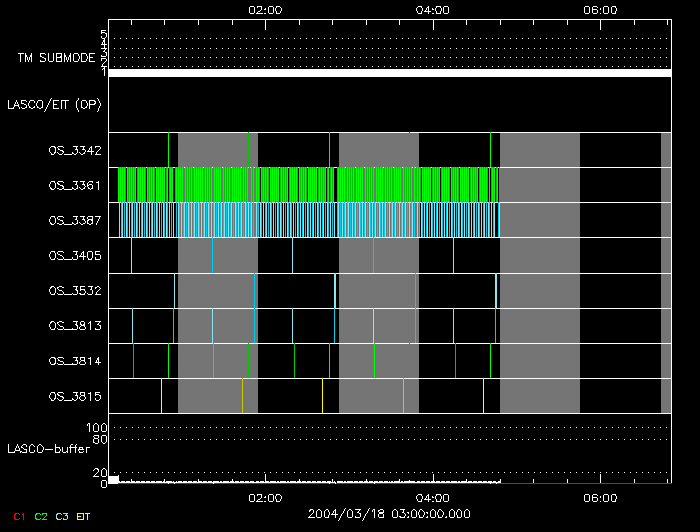The image size is (700, 532).
Task: Click the 04:00 tick label on bottom axis
Action: 432,497
